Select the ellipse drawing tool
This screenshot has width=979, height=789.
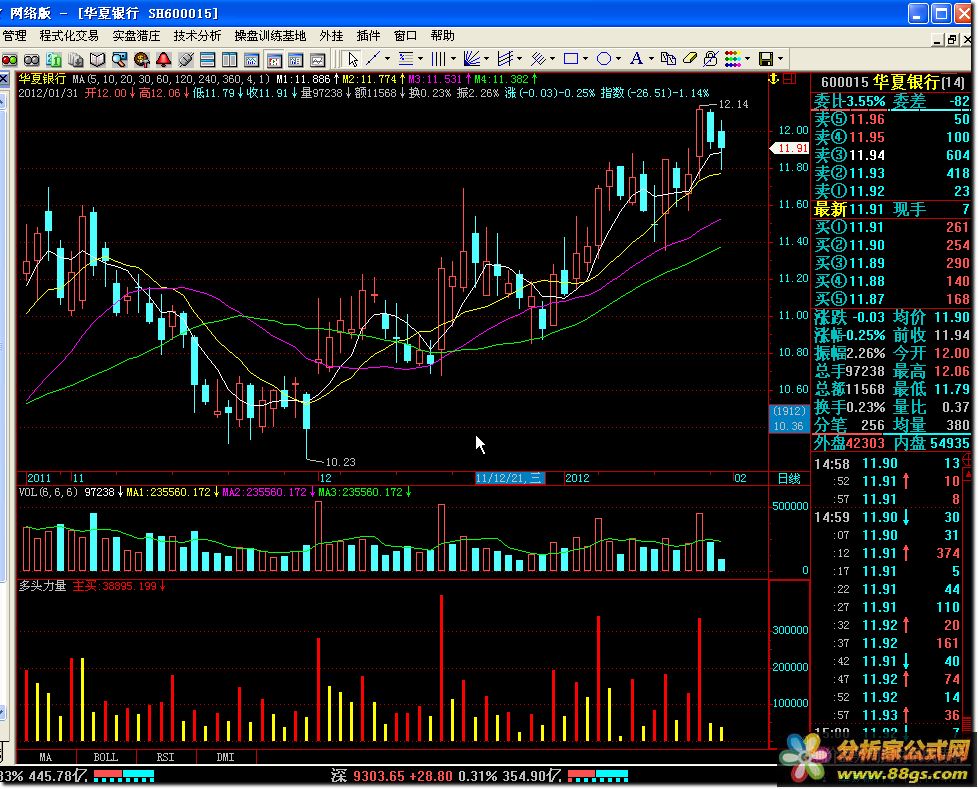coord(604,59)
